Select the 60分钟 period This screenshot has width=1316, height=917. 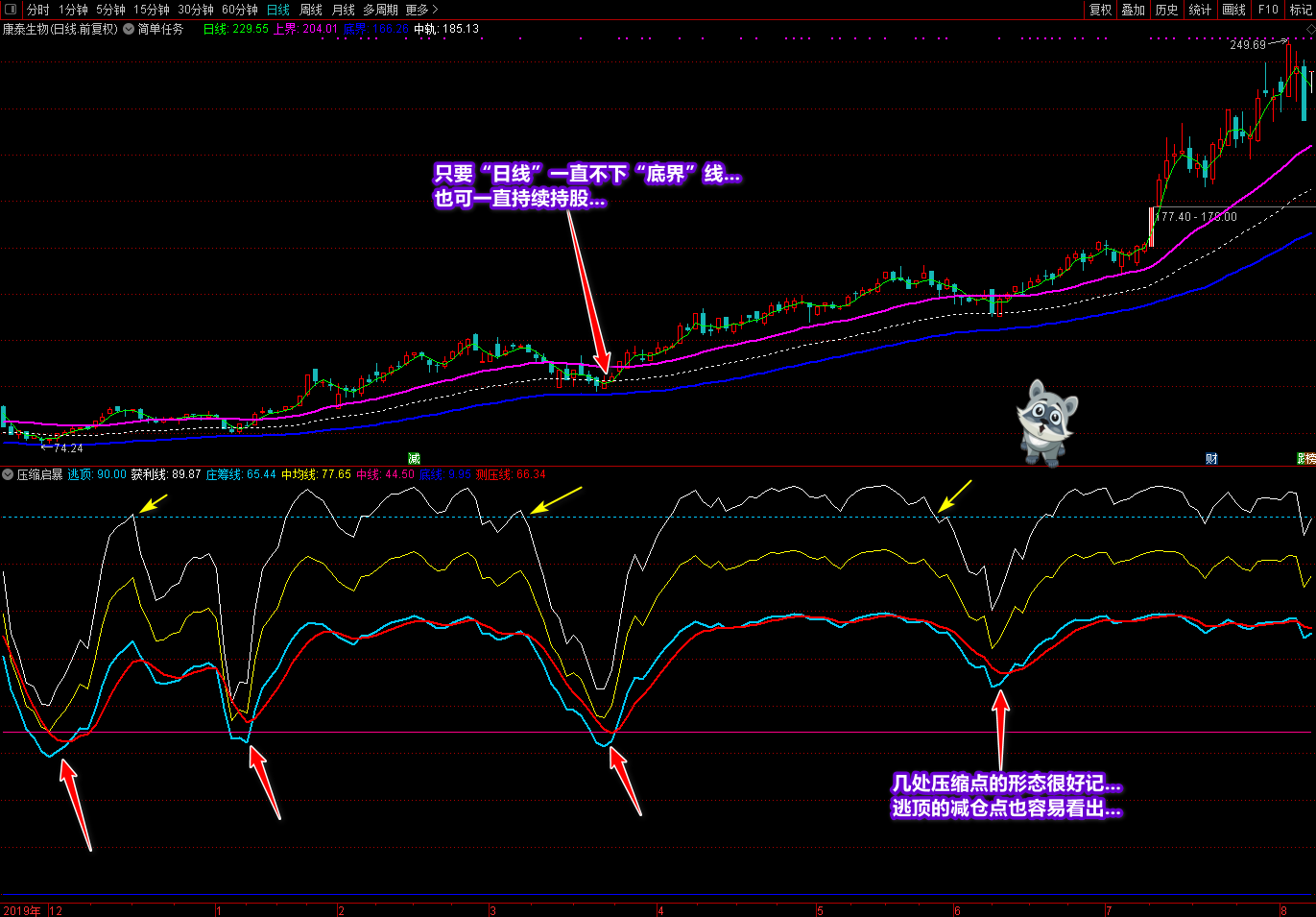click(x=240, y=10)
